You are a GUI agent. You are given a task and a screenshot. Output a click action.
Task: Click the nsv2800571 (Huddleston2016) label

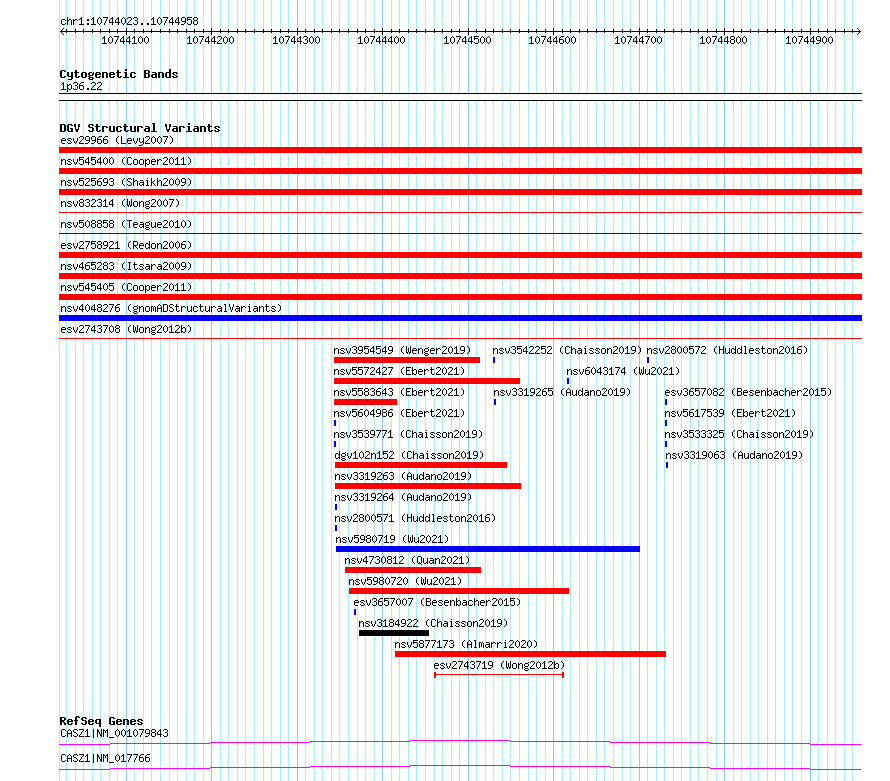[415, 518]
